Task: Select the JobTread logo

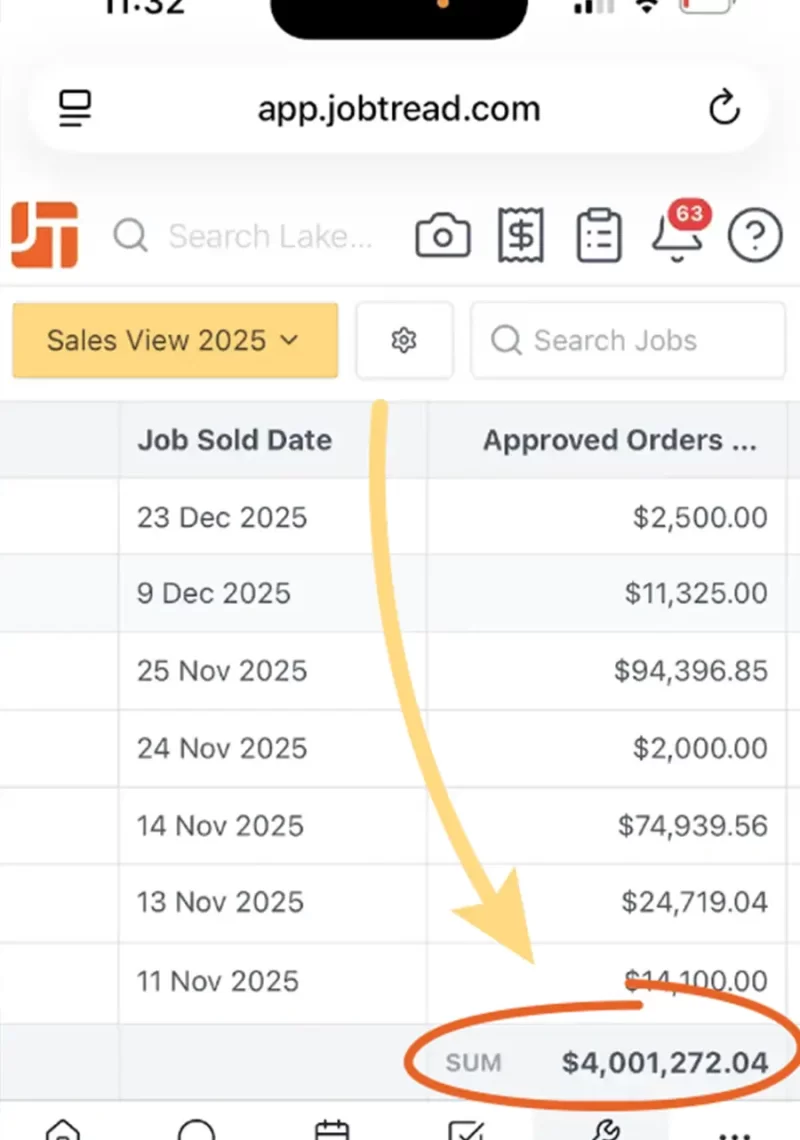Action: [x=44, y=234]
